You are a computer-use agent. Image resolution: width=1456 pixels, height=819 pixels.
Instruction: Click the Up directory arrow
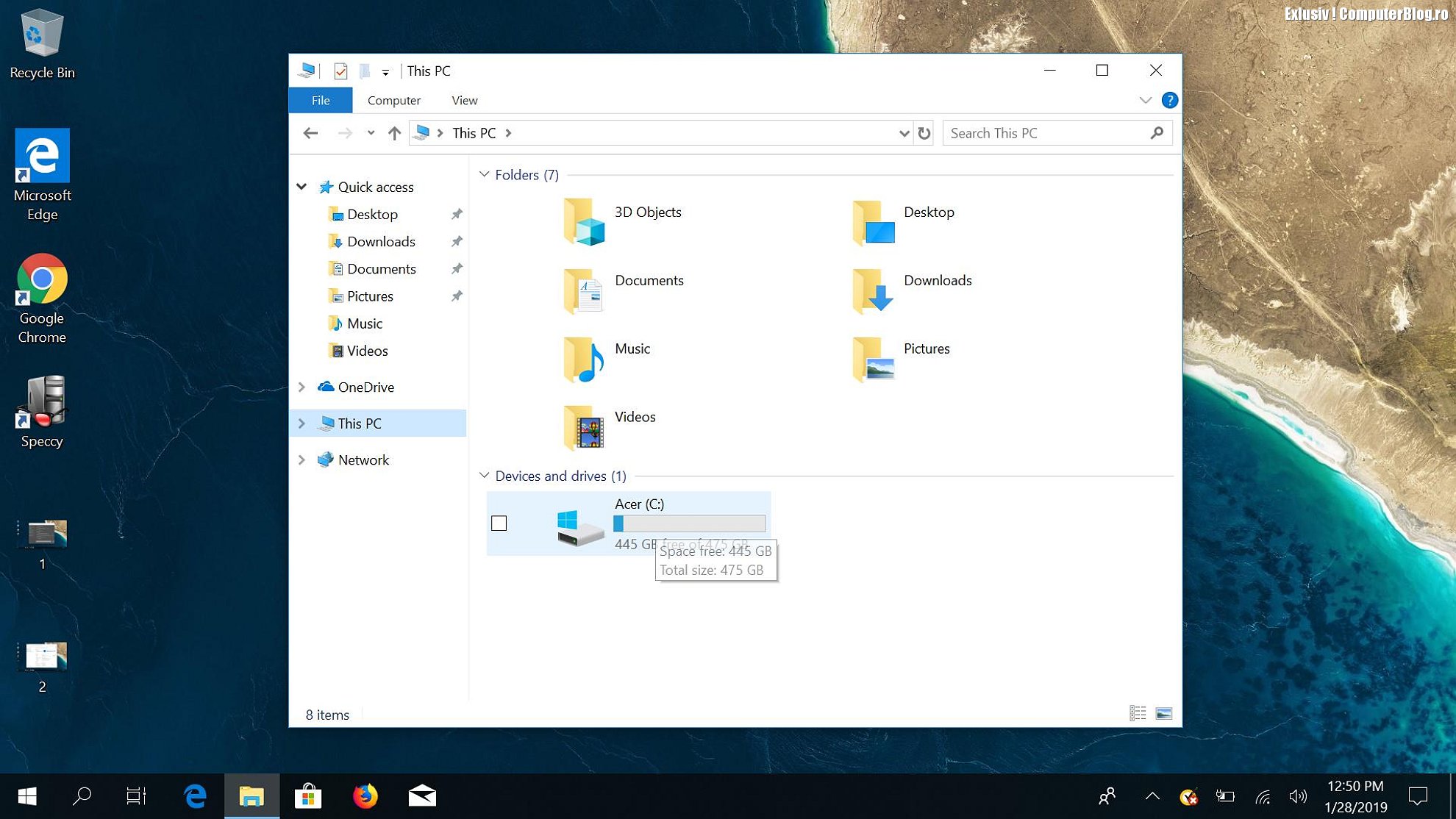pyautogui.click(x=394, y=133)
